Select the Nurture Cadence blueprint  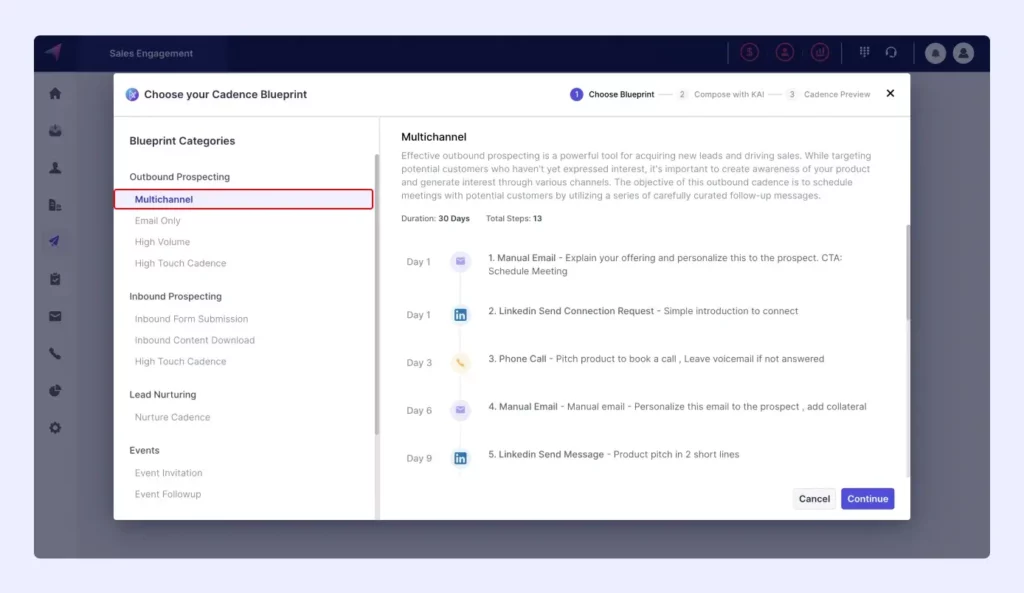(x=172, y=417)
